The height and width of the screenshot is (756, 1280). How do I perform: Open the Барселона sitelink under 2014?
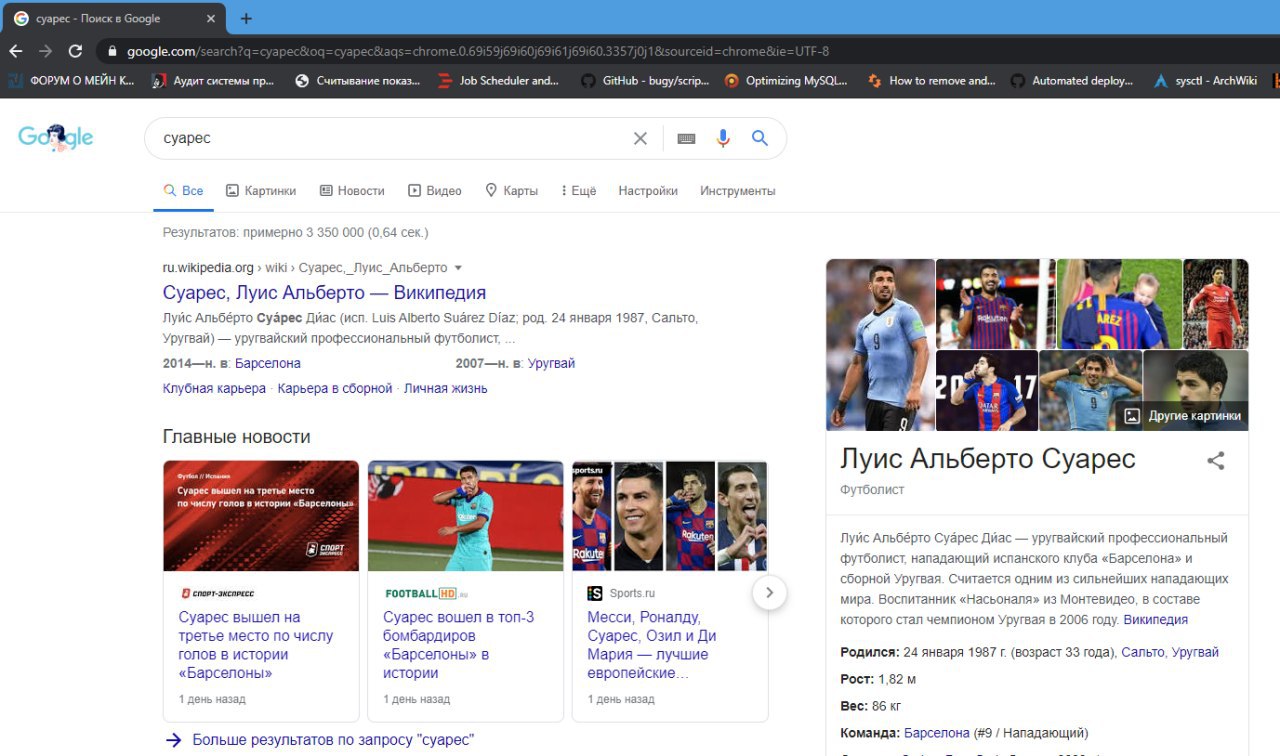tap(268, 363)
